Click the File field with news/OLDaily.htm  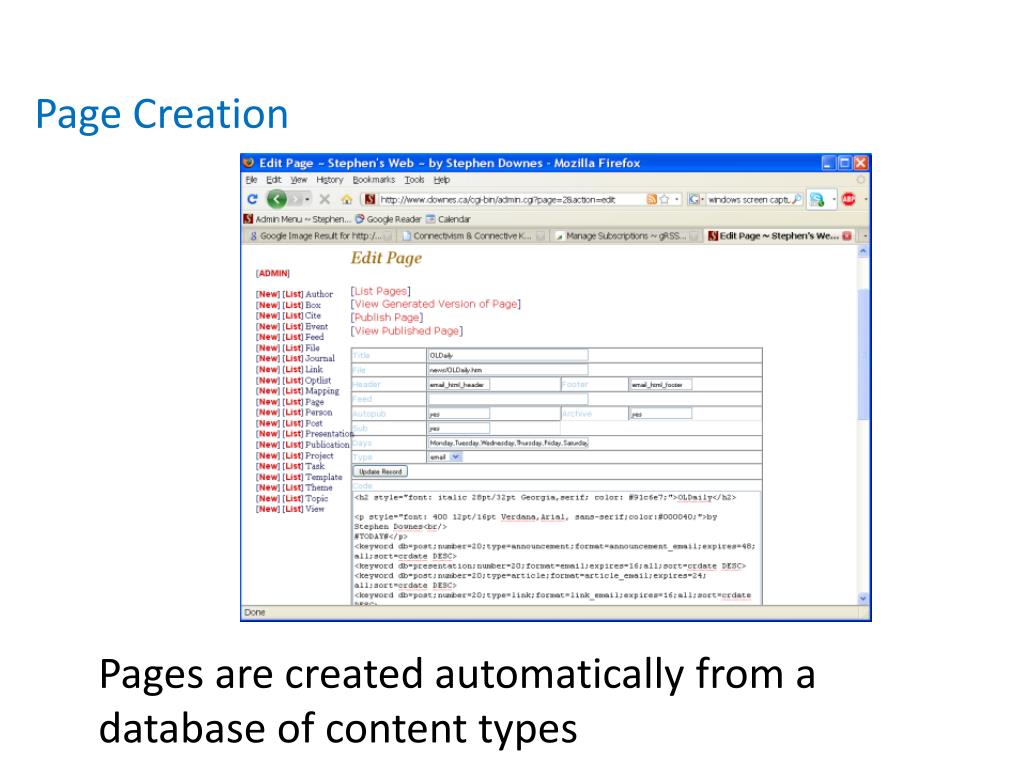pyautogui.click(x=507, y=370)
